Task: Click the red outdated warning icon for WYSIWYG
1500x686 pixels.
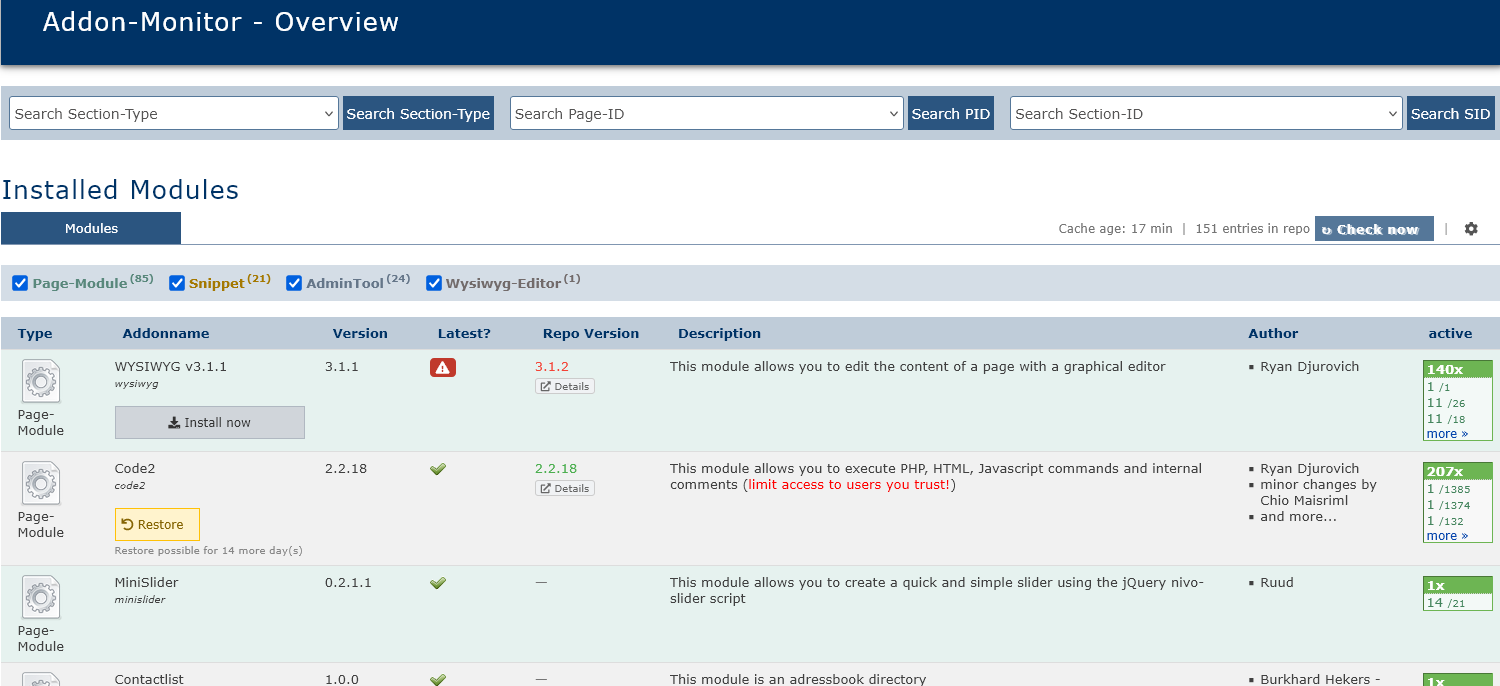Action: [443, 368]
